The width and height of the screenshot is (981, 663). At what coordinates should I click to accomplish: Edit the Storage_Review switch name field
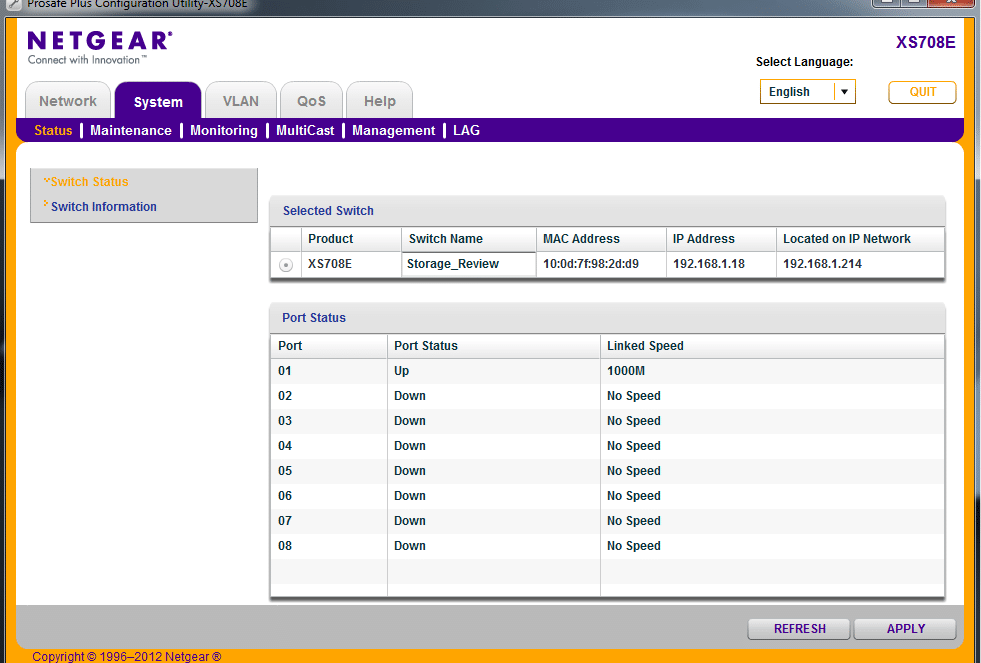pyautogui.click(x=469, y=264)
